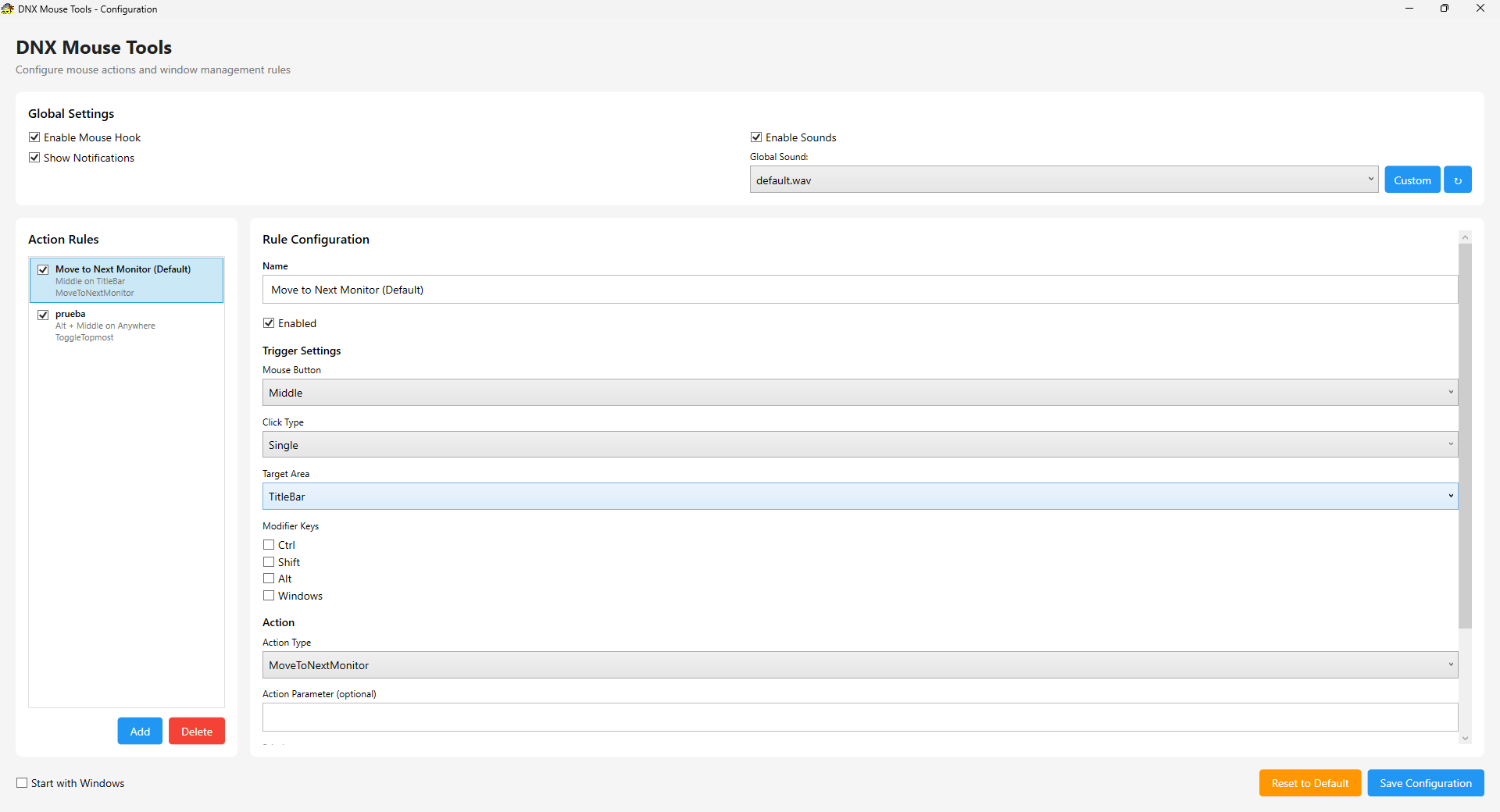Toggle the Enable Mouse Hook checkbox
Image resolution: width=1500 pixels, height=812 pixels.
coord(34,137)
